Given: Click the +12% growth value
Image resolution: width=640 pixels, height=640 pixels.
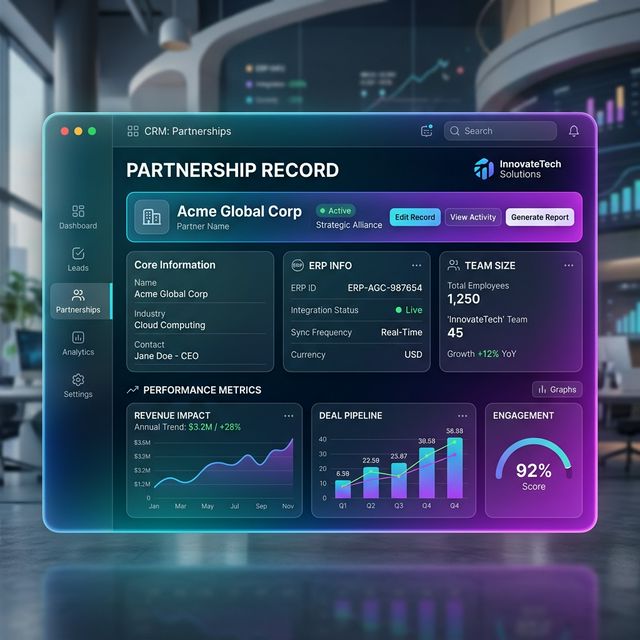Looking at the screenshot, I should (x=488, y=354).
